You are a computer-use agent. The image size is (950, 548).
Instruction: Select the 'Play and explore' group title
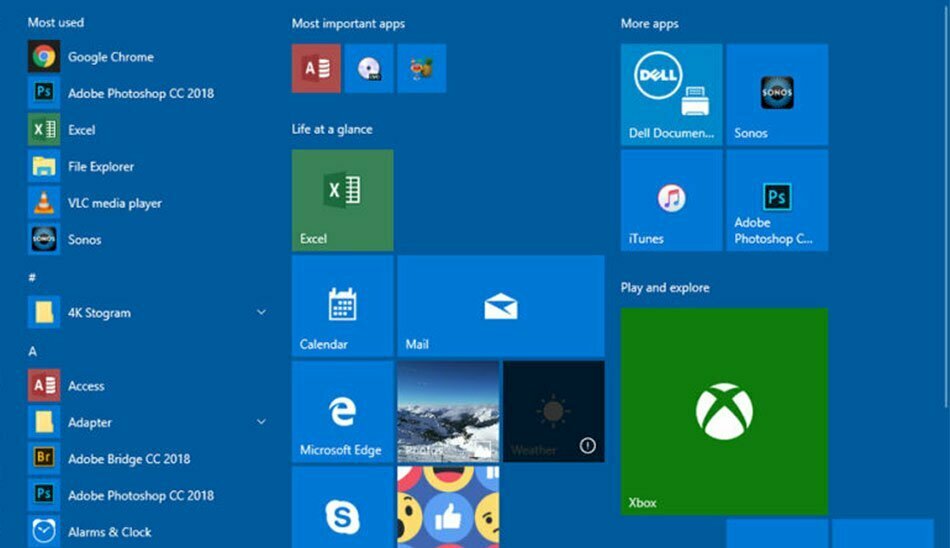tap(665, 288)
